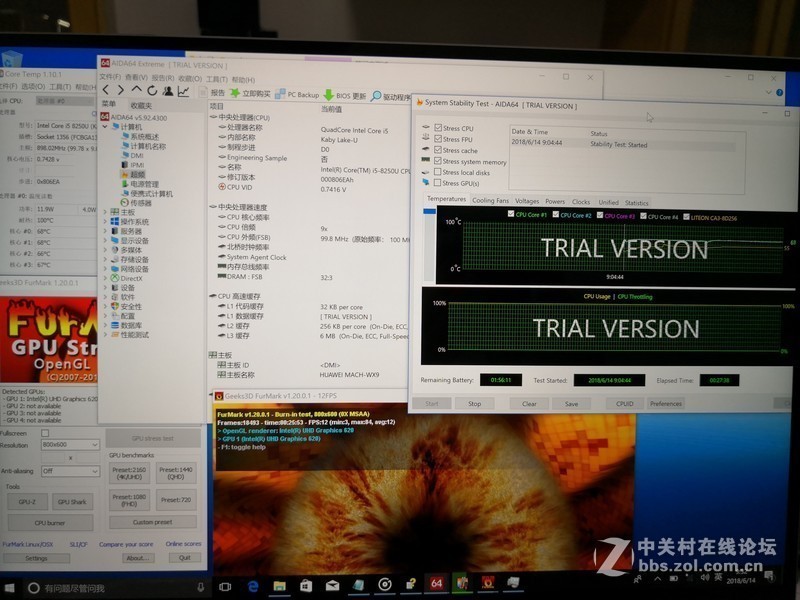Uncheck the Stress cache checkbox
Image resolution: width=800 pixels, height=600 pixels.
(438, 150)
